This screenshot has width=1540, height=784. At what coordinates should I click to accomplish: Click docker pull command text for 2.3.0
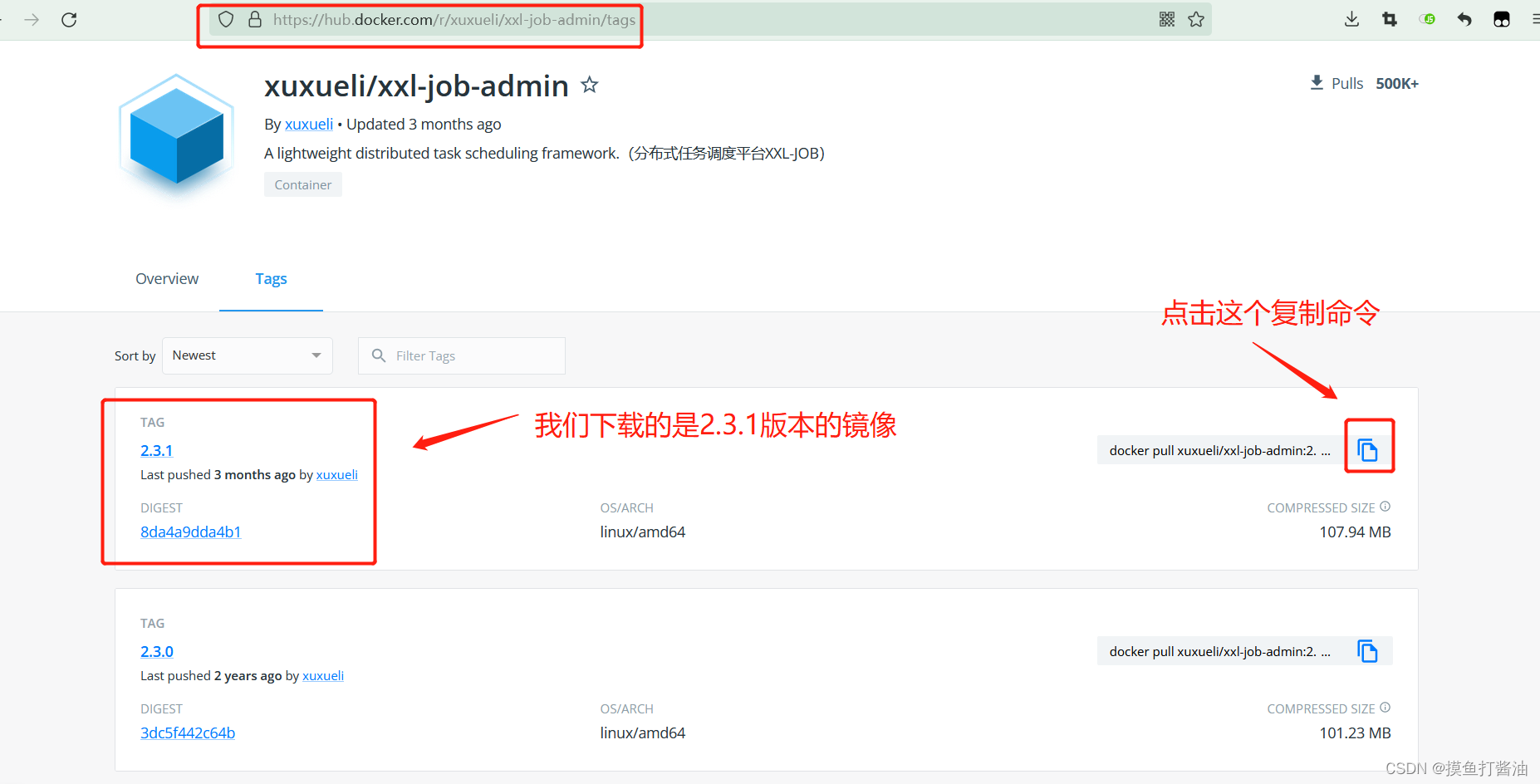click(1219, 651)
